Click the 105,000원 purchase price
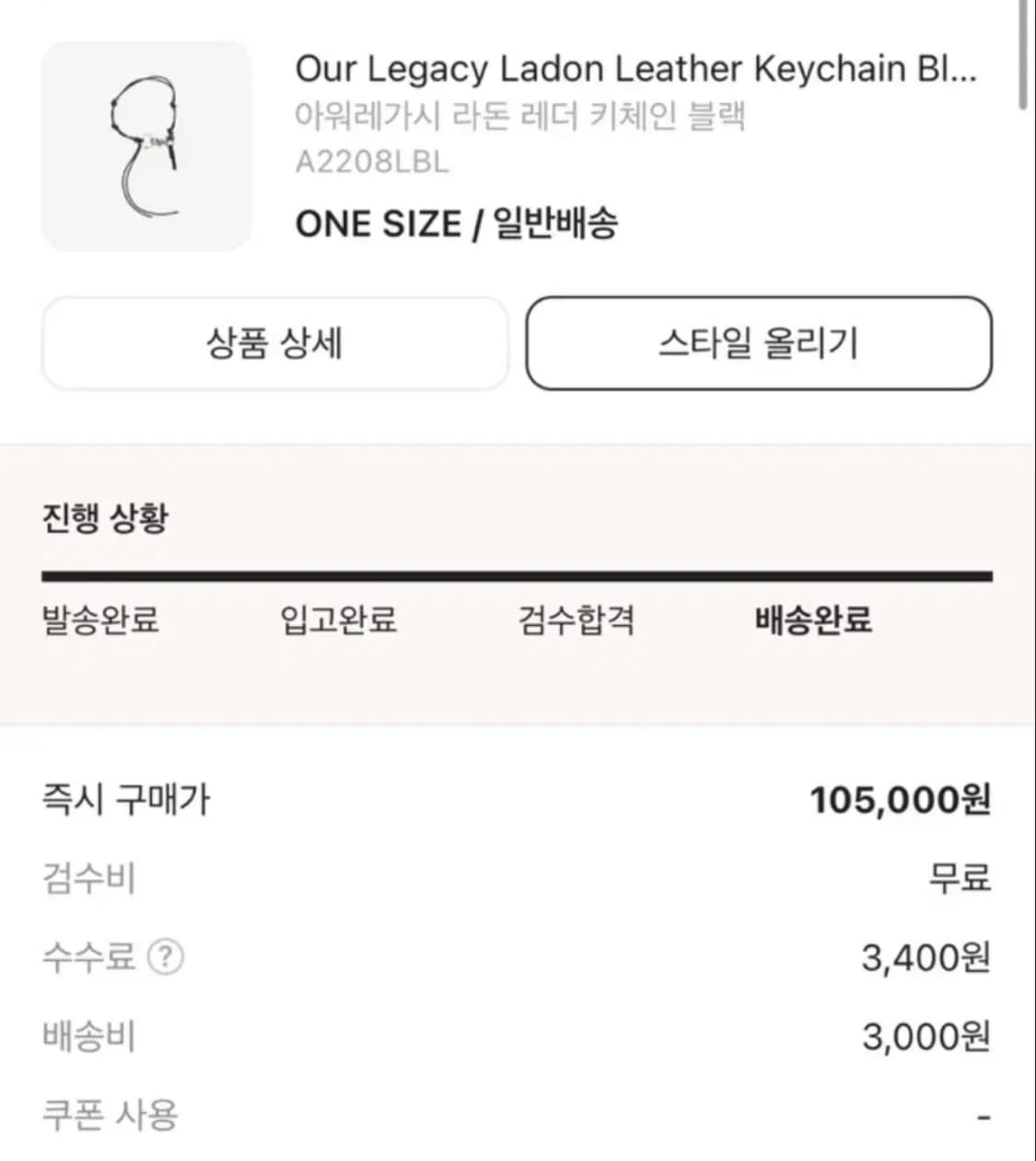This screenshot has height=1161, width=1036. [x=900, y=800]
